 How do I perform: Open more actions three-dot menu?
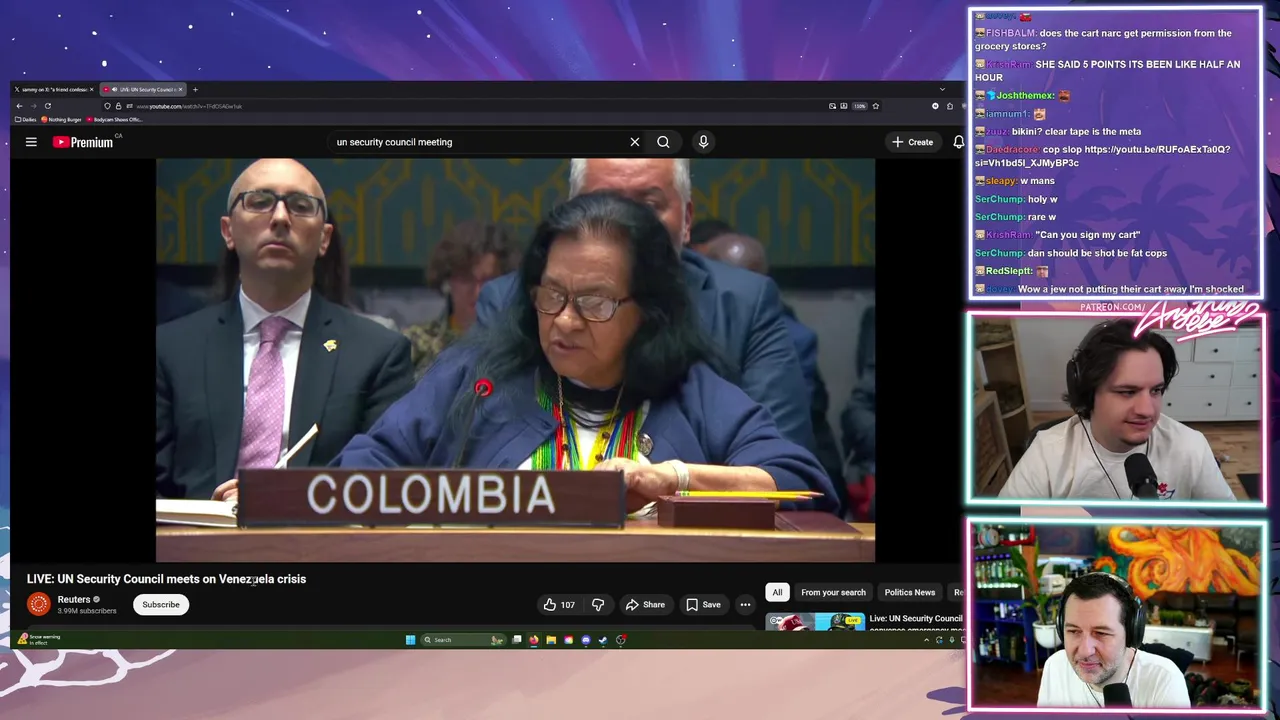pyautogui.click(x=745, y=604)
